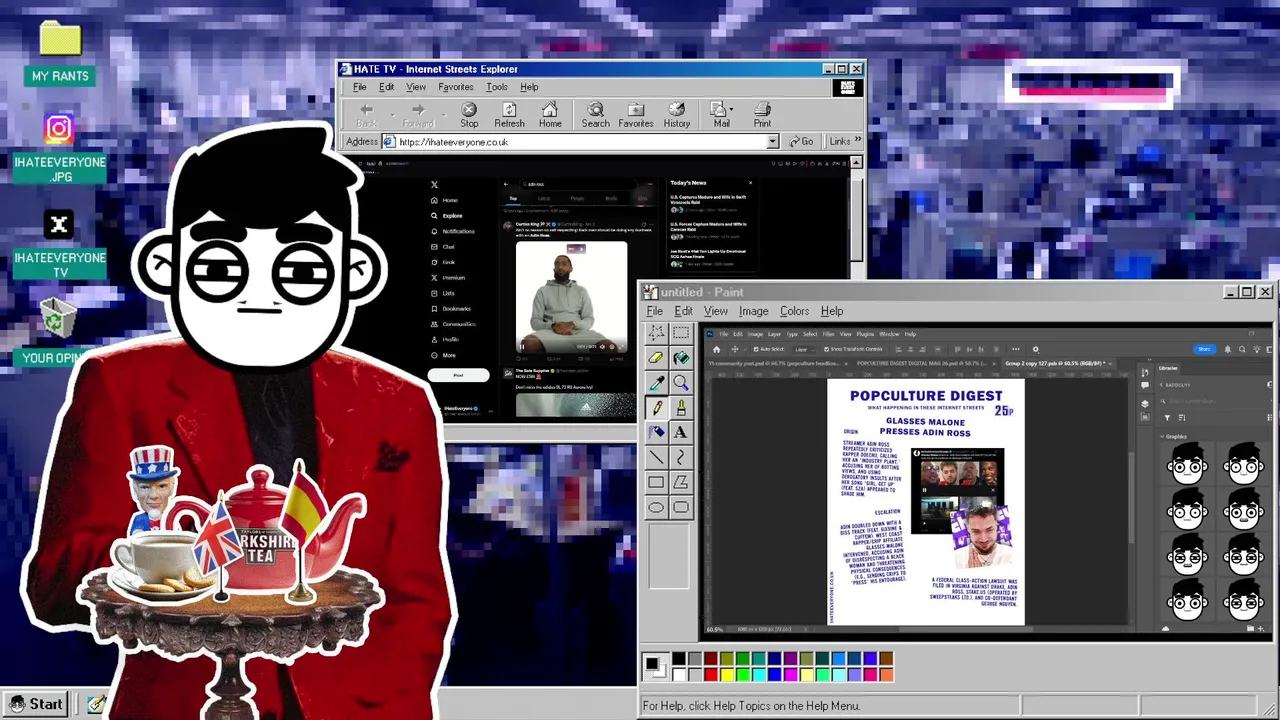
Task: Toggle Show Transform Controls checkbox
Action: [x=826, y=349]
